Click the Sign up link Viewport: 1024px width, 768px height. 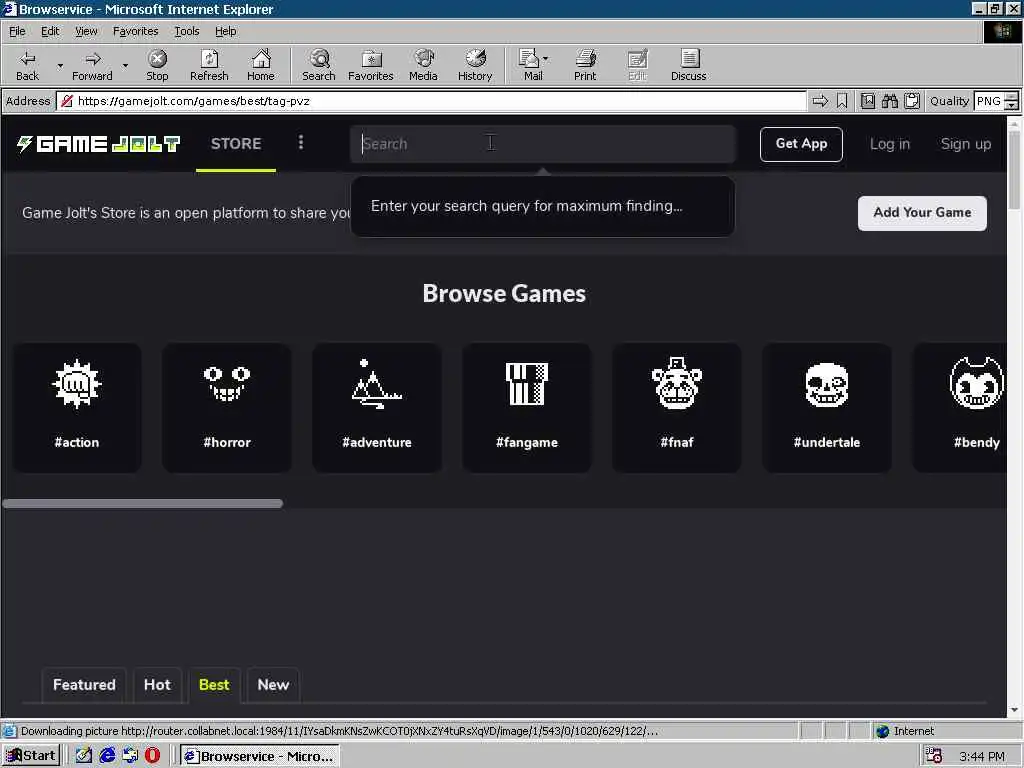[x=966, y=144]
